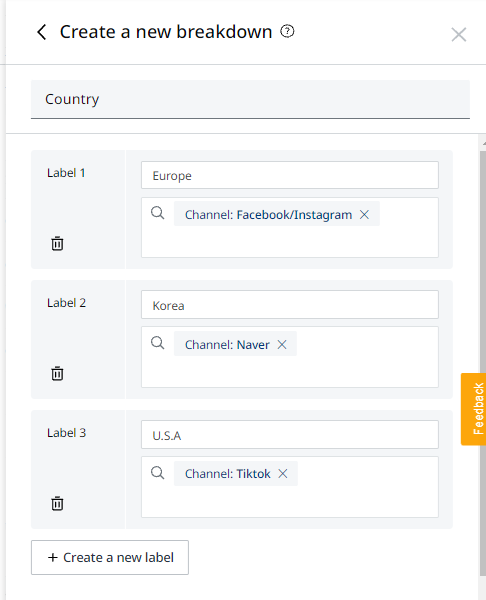This screenshot has height=600, width=486.
Task: Focus the U.S.A label name field
Action: point(290,435)
